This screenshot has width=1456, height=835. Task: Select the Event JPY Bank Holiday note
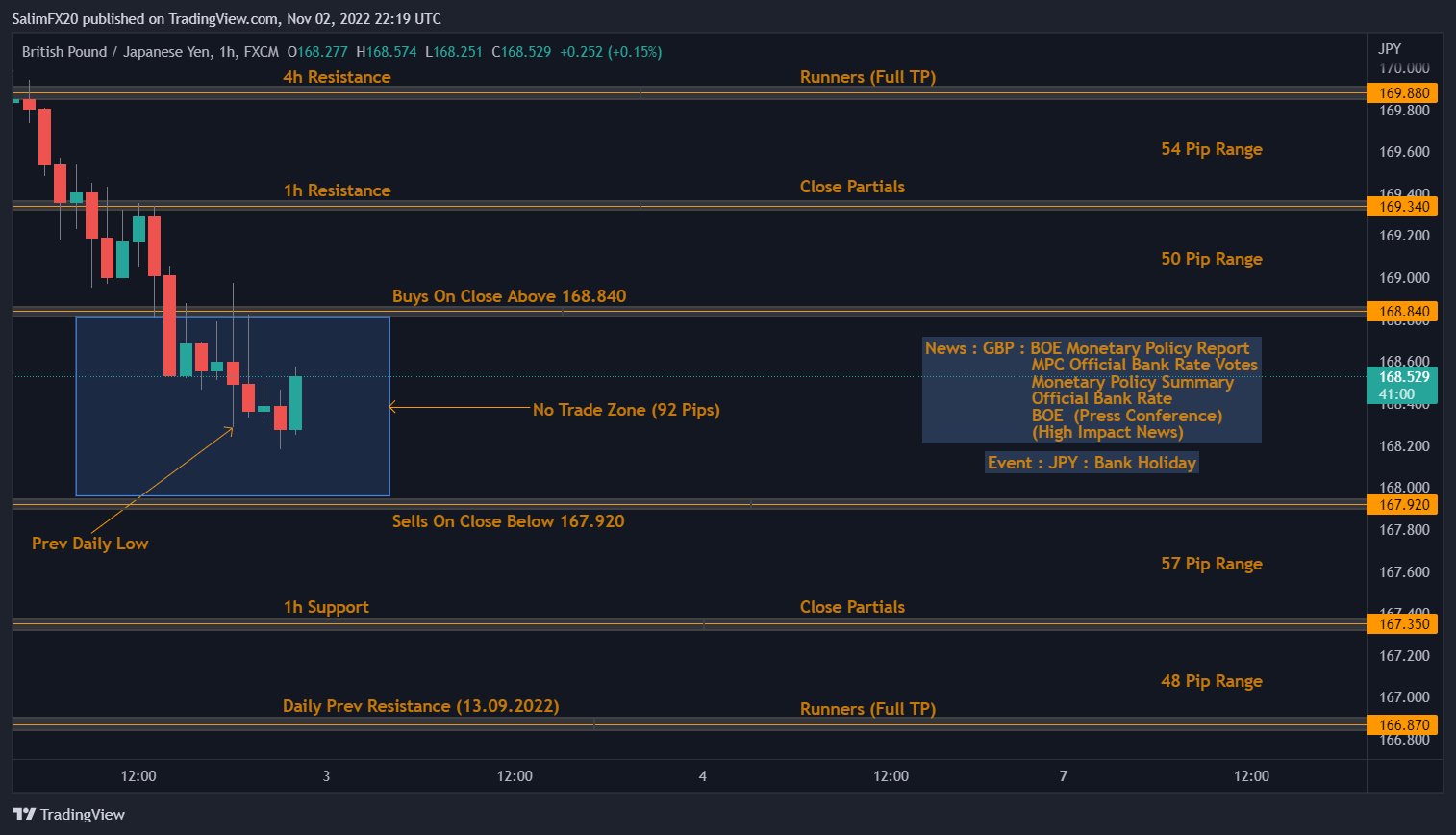click(x=1092, y=463)
